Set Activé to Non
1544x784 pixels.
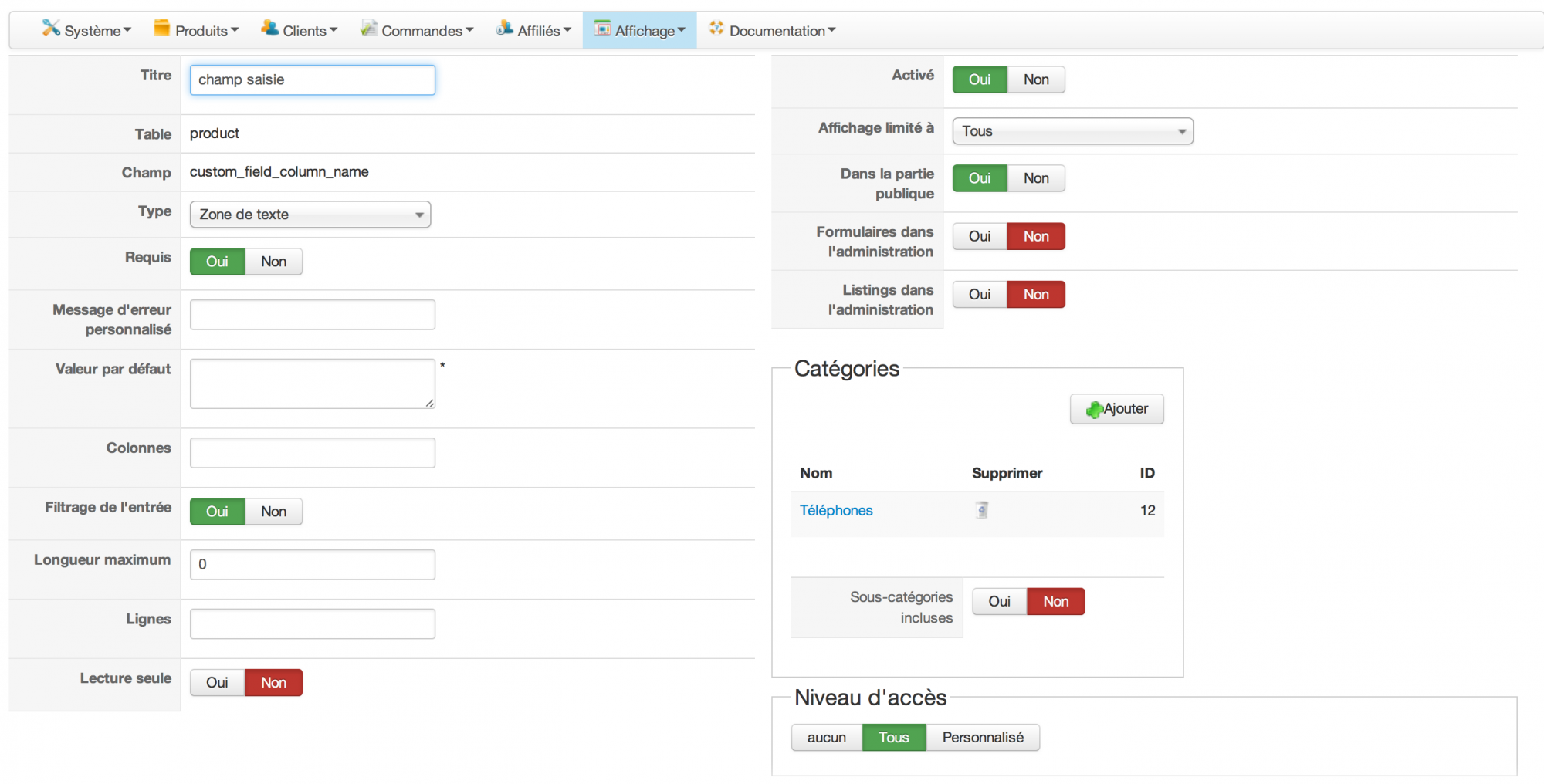pos(1036,79)
